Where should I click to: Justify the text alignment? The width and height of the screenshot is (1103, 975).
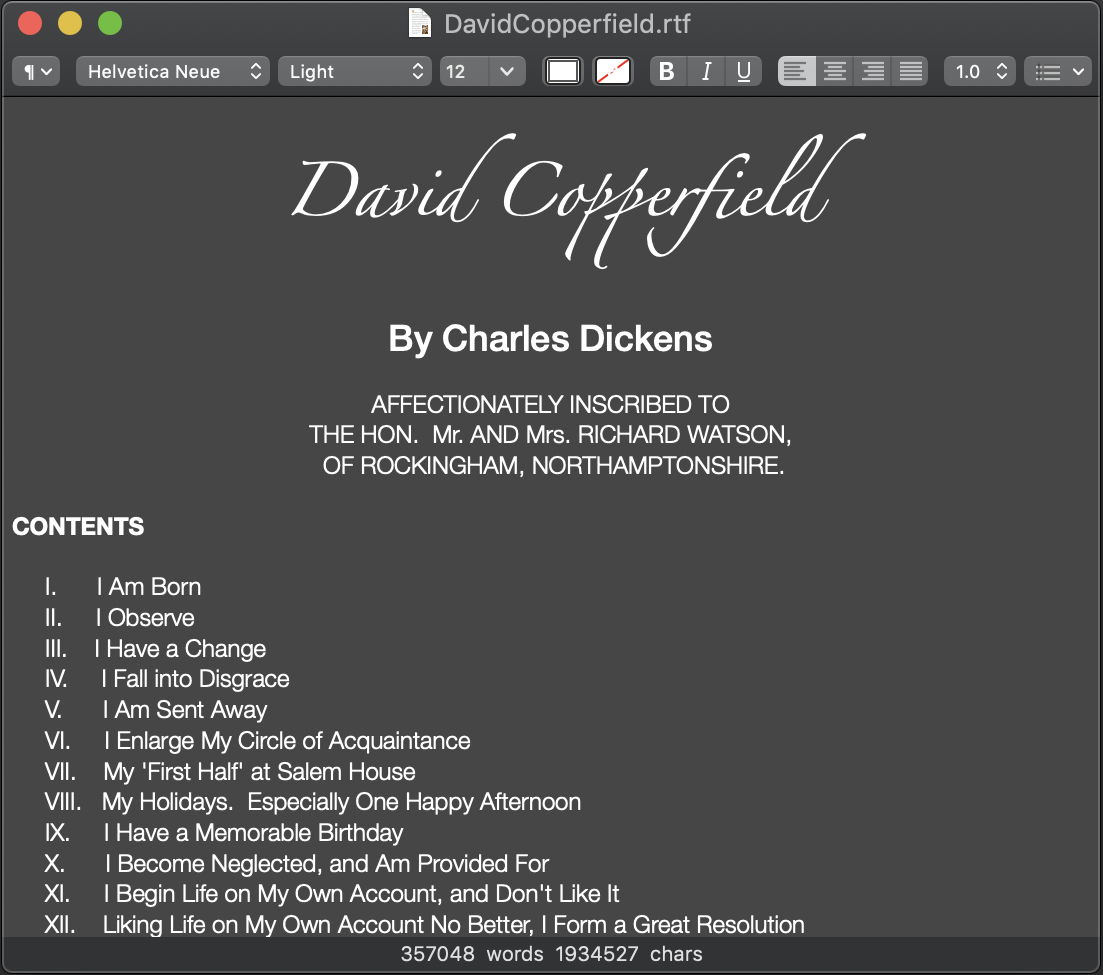coord(910,72)
